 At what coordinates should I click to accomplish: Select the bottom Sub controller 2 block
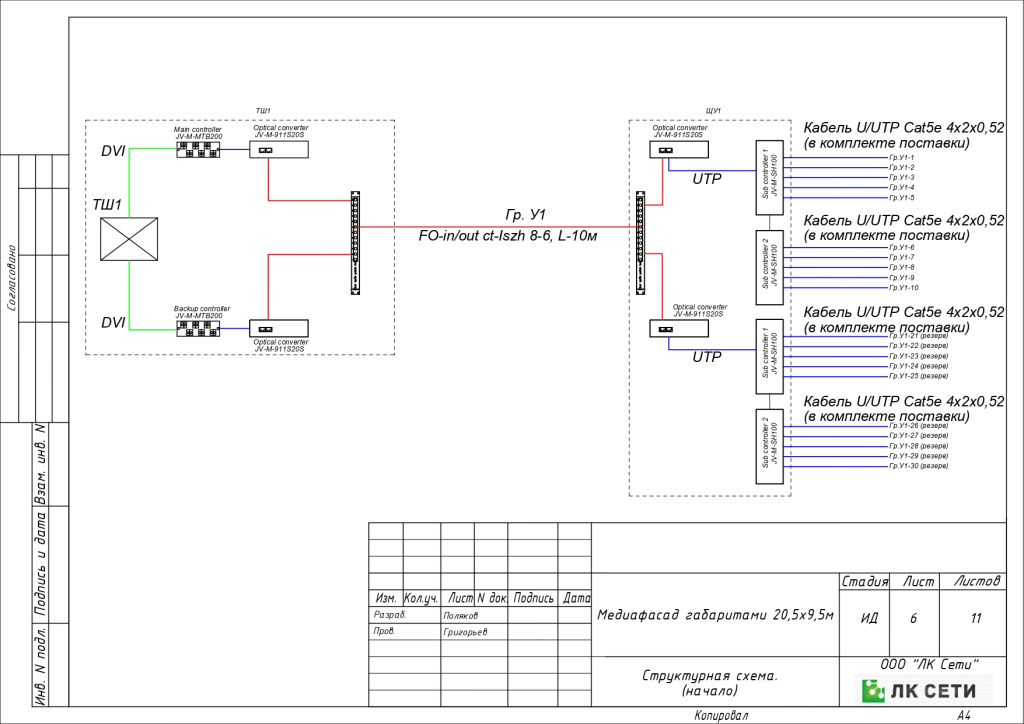coord(769,447)
